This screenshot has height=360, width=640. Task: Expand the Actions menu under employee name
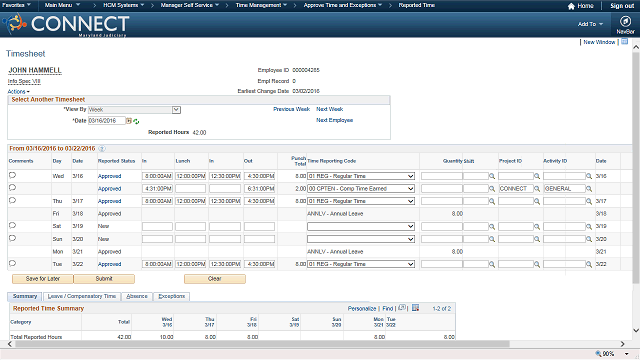pyautogui.click(x=18, y=91)
